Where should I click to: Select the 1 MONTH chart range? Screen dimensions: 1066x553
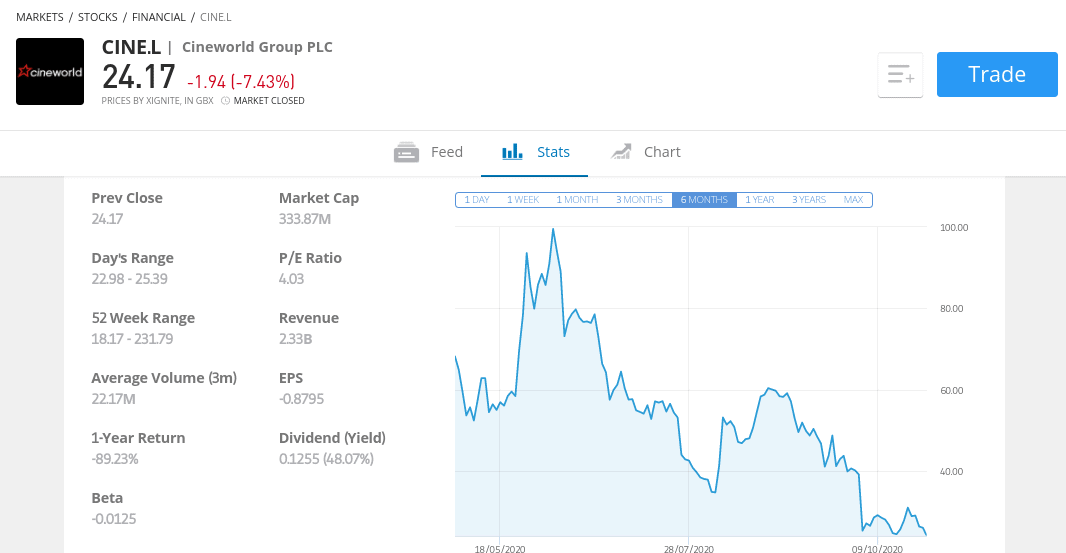[577, 200]
